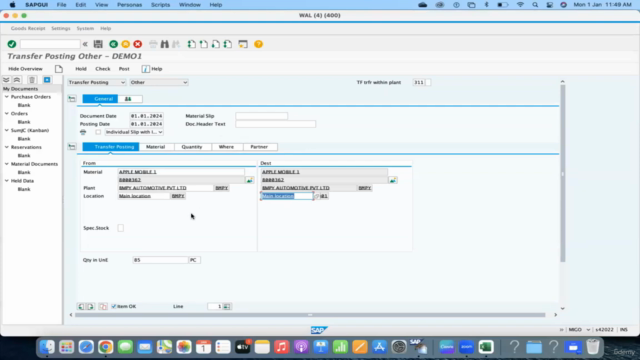640x360 pixels.
Task: Click the Previous Page icon
Action: (x=204, y=44)
